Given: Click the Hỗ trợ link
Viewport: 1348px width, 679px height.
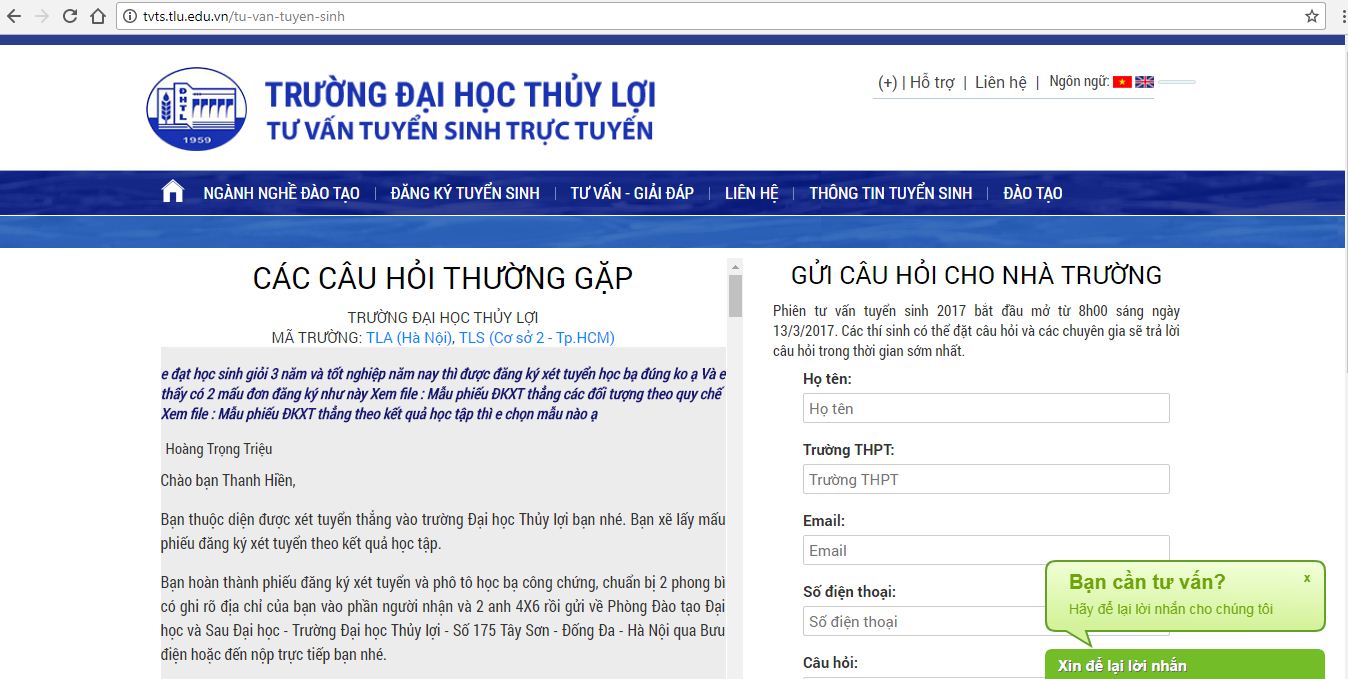Looking at the screenshot, I should pyautogui.click(x=932, y=82).
